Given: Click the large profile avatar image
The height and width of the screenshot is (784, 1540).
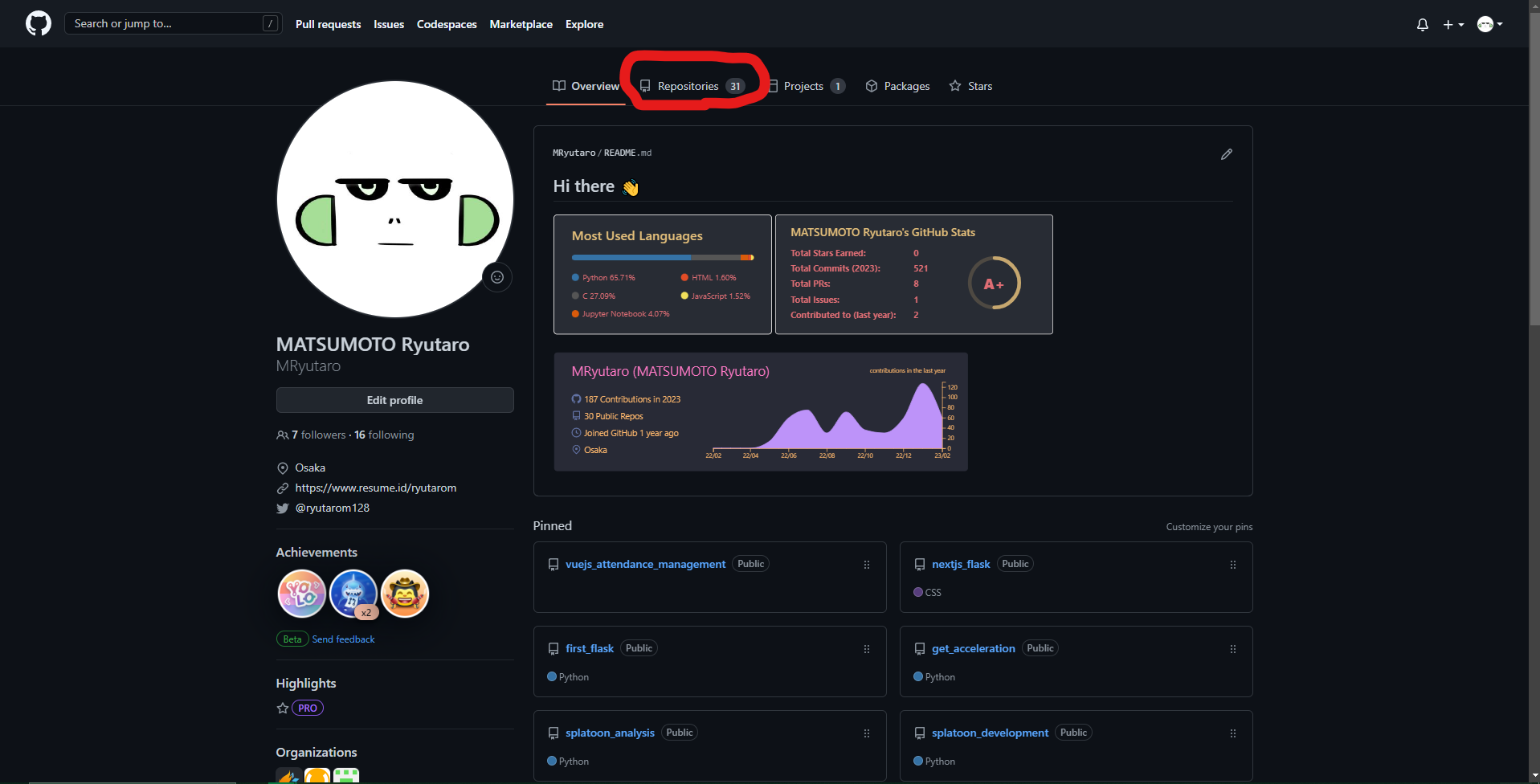Looking at the screenshot, I should pos(395,199).
